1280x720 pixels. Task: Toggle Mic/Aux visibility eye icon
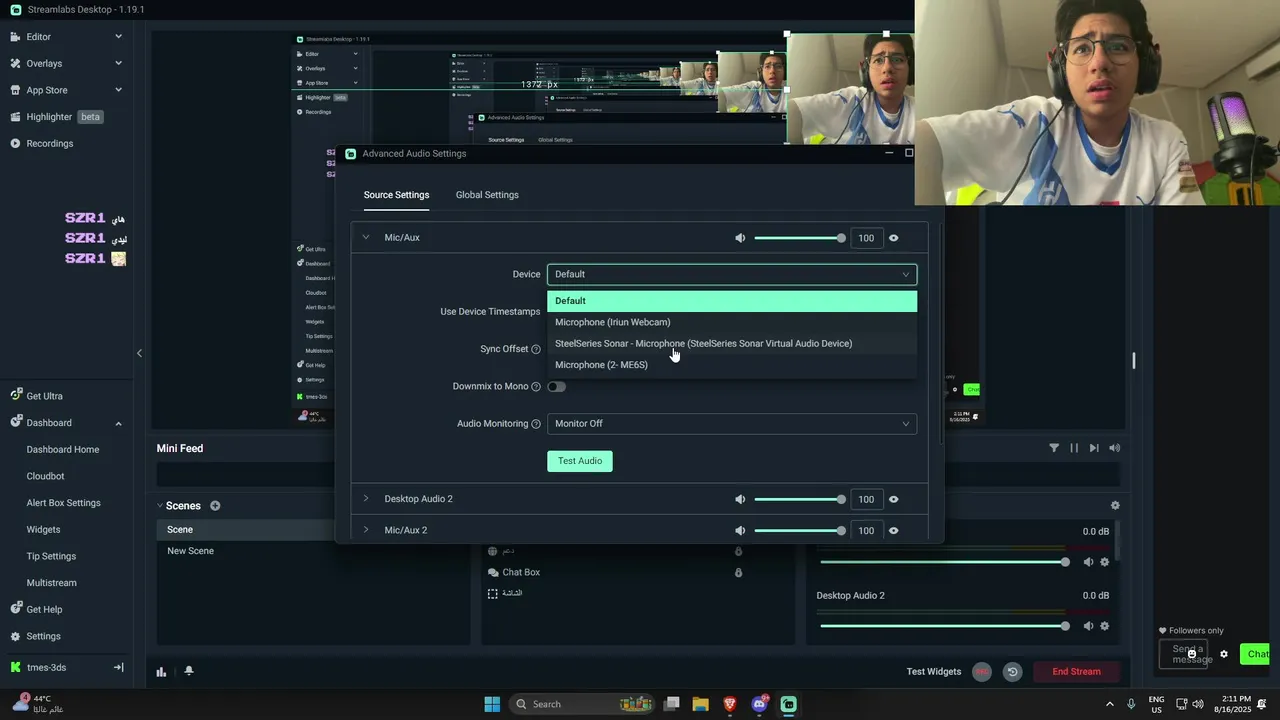[893, 238]
